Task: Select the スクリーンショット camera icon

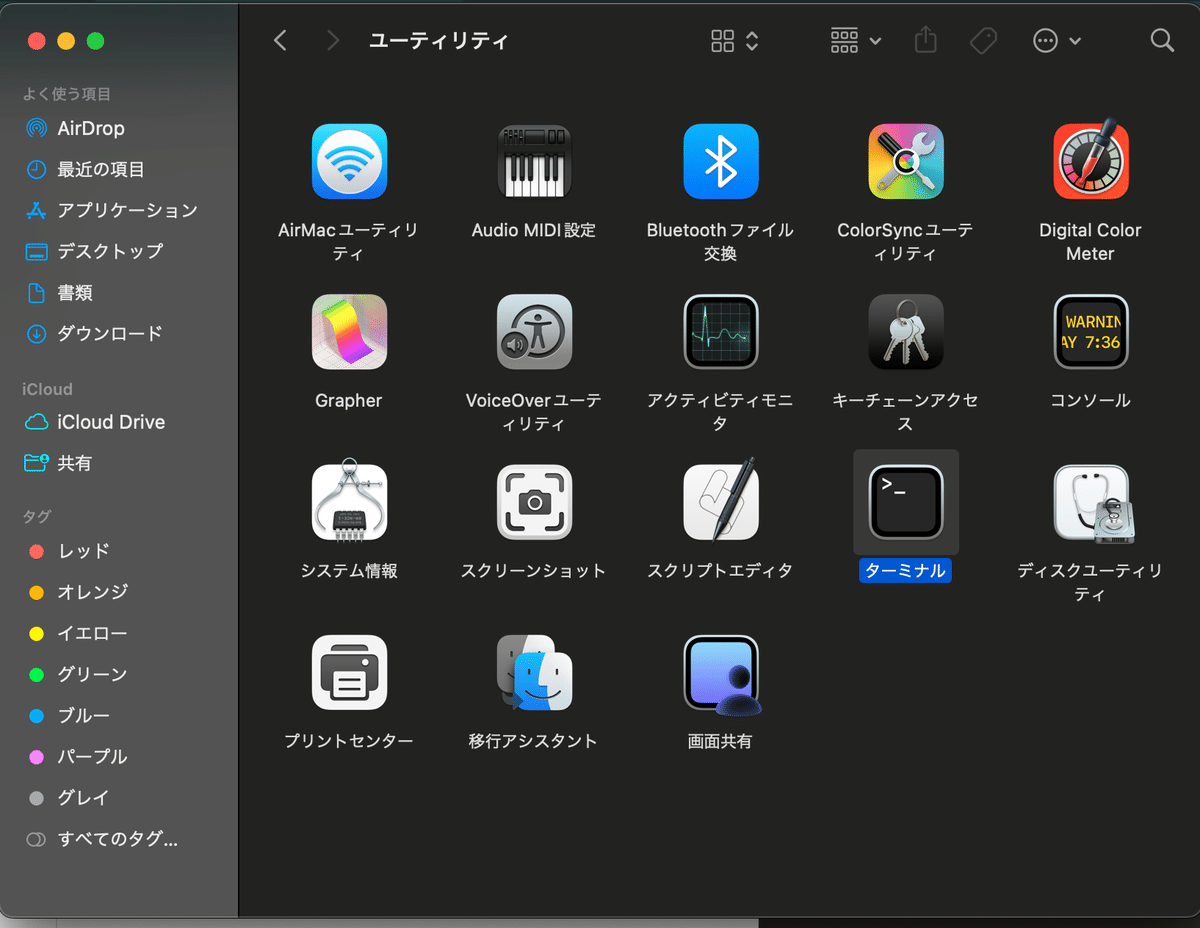Action: point(534,502)
